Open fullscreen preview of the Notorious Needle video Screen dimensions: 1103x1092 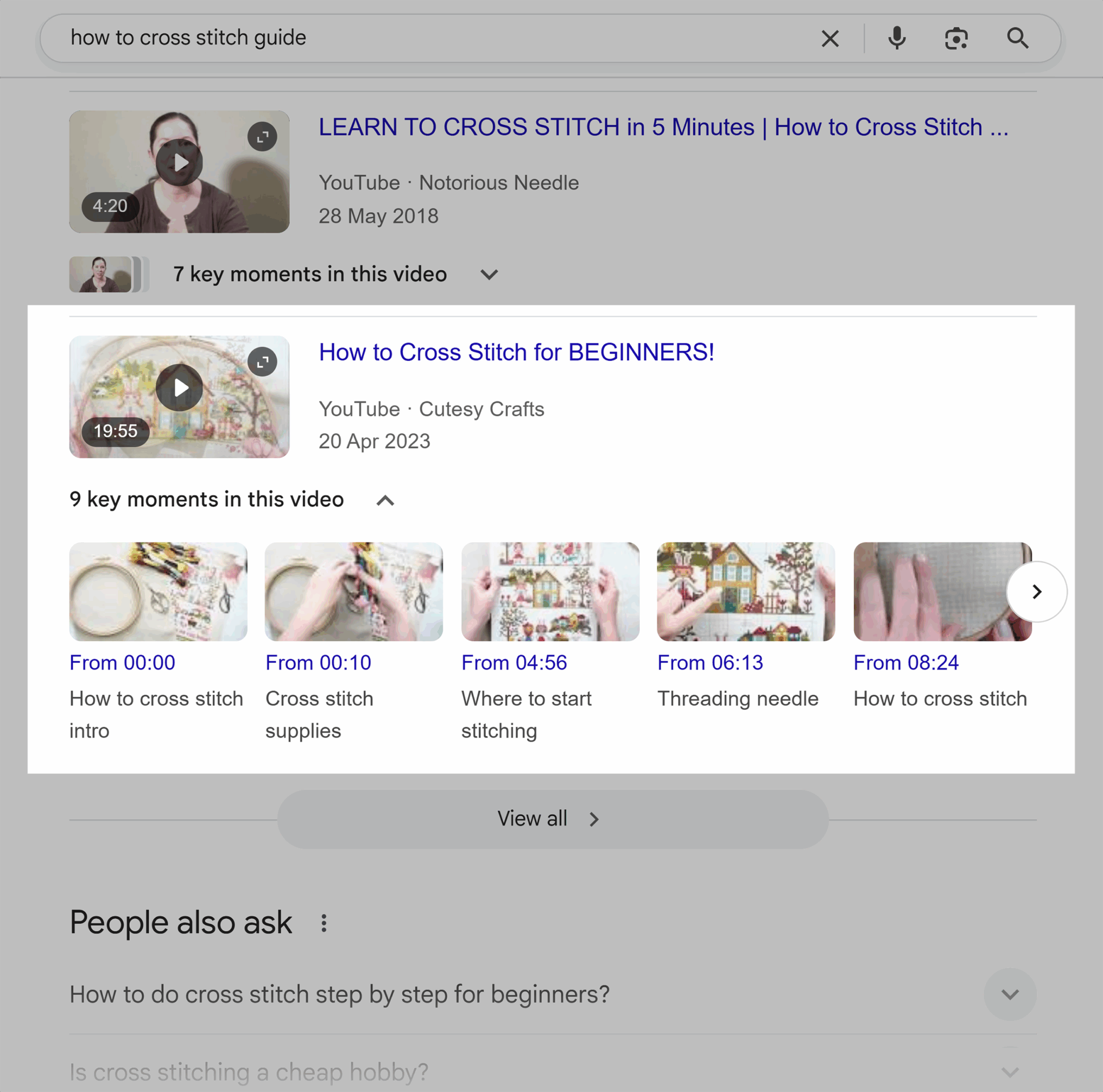click(x=262, y=136)
